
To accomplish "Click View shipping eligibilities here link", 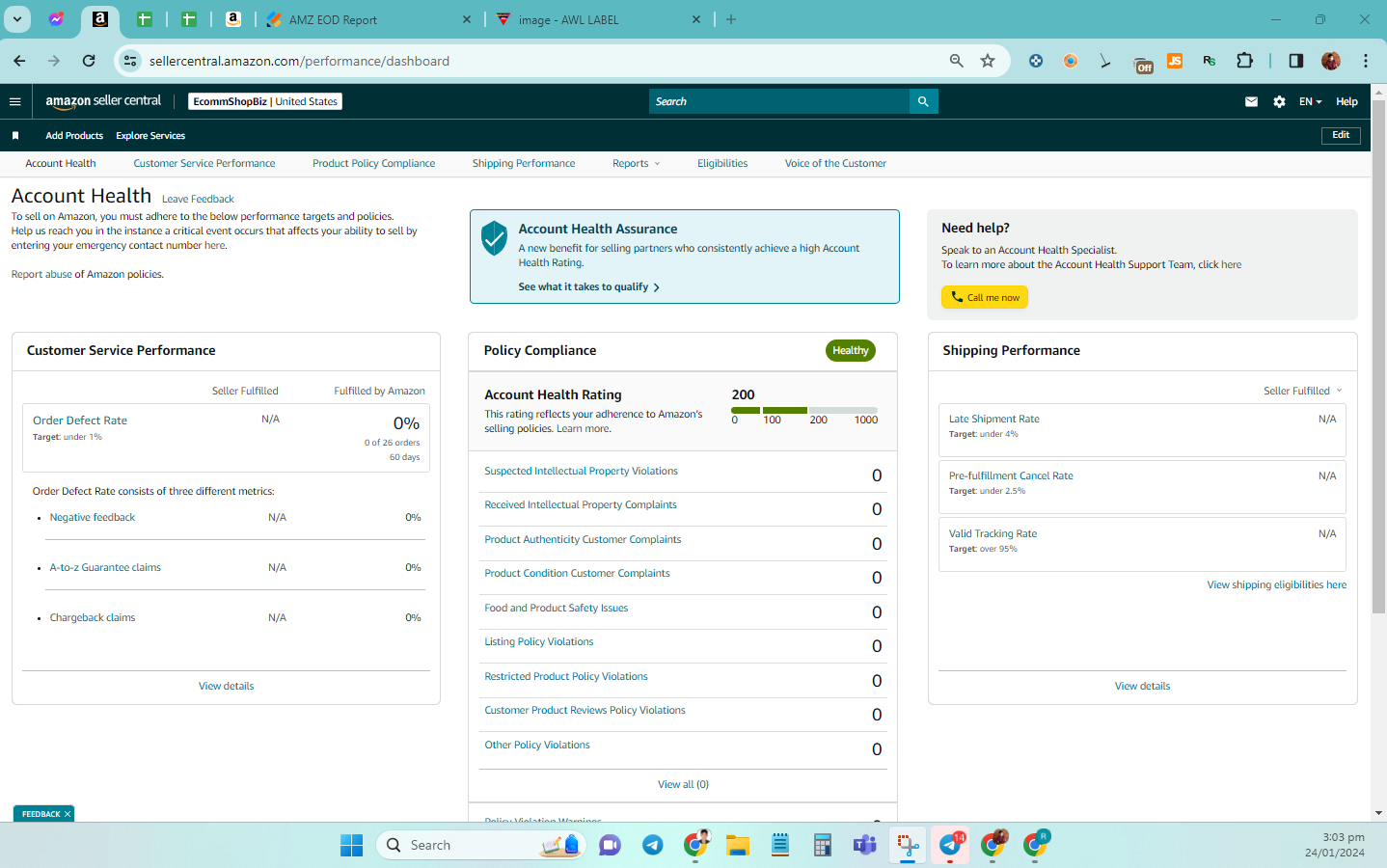I will (x=1276, y=585).
